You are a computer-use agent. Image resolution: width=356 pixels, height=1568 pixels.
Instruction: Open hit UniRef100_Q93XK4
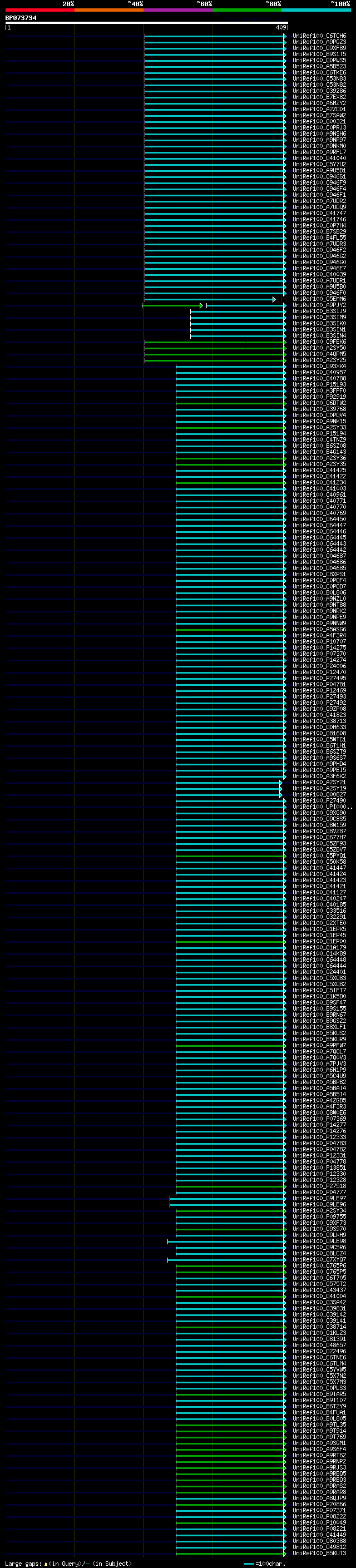(319, 367)
